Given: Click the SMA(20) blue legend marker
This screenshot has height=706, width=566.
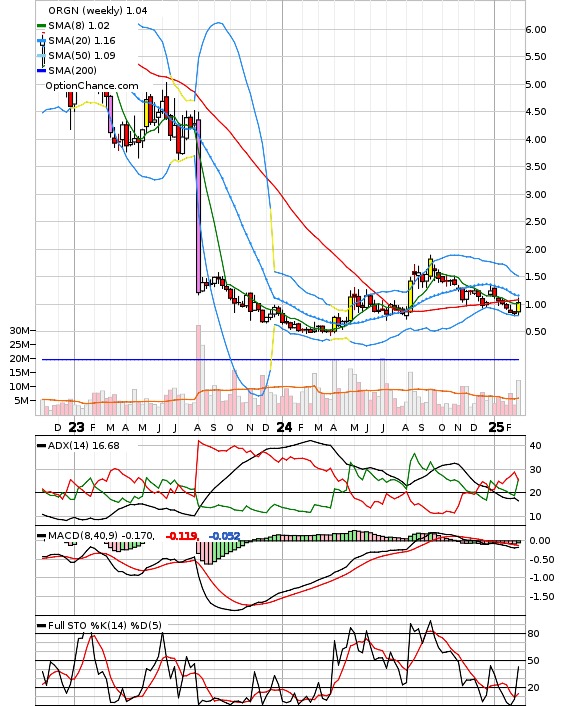Looking at the screenshot, I should pyautogui.click(x=41, y=41).
